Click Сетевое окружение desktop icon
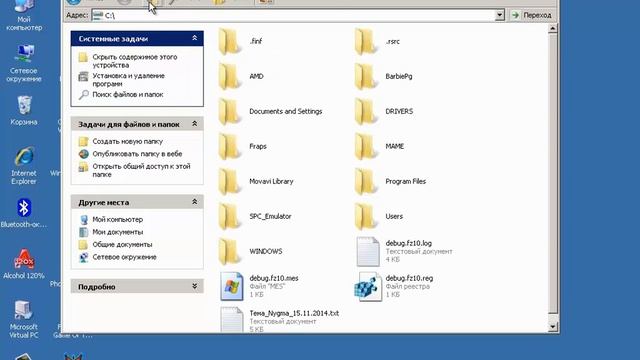Image resolution: width=640 pixels, height=360 pixels. click(x=24, y=63)
